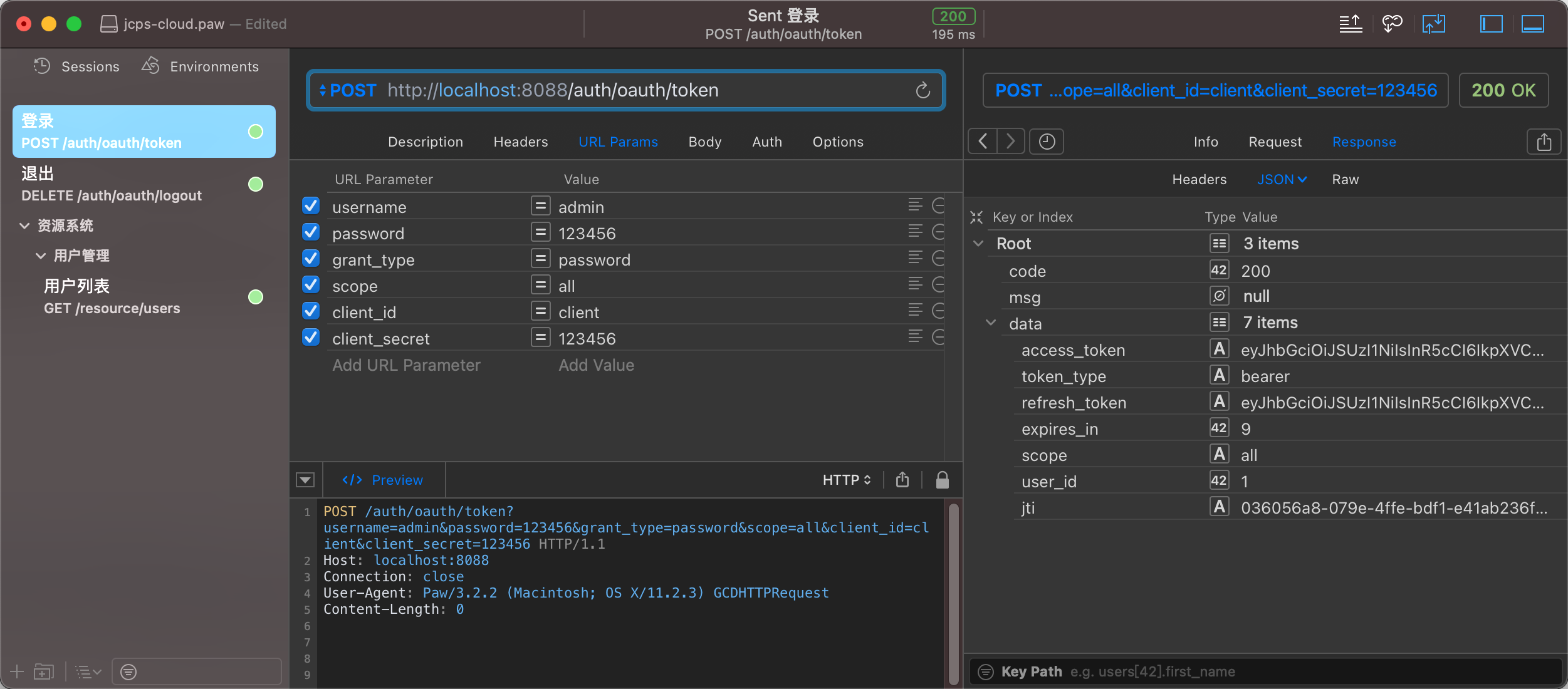Click the share icon beside the Response tab

1544,142
